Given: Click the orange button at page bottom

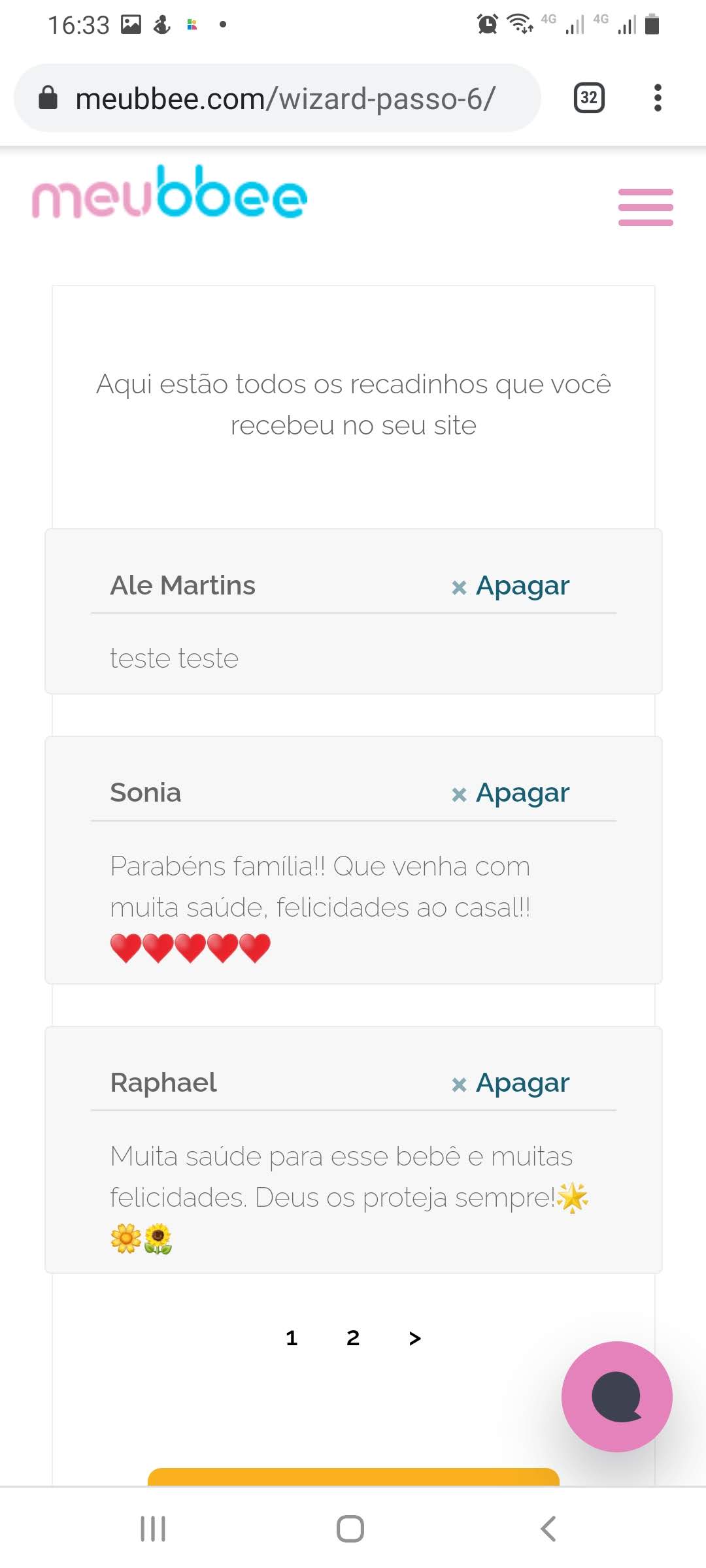Looking at the screenshot, I should [353, 1477].
